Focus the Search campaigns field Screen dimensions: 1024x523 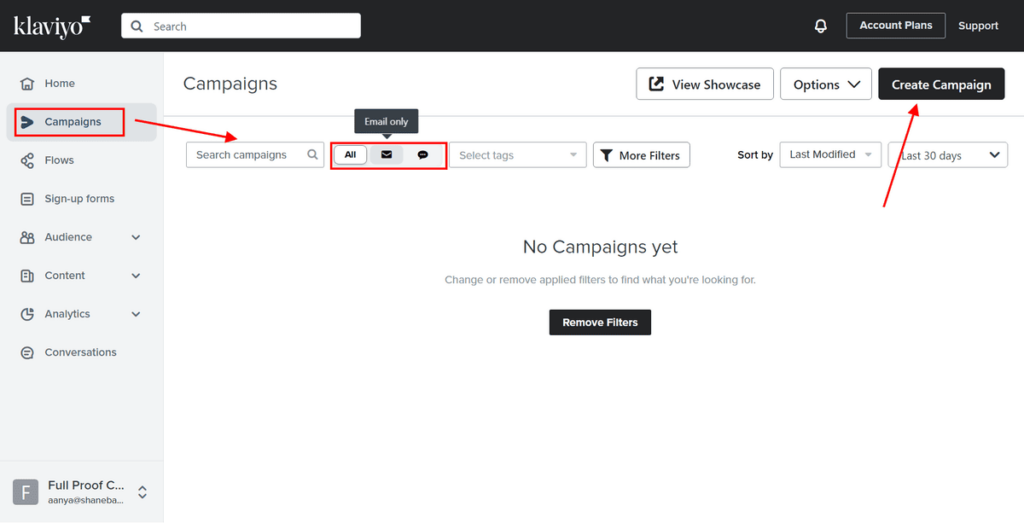click(x=255, y=155)
